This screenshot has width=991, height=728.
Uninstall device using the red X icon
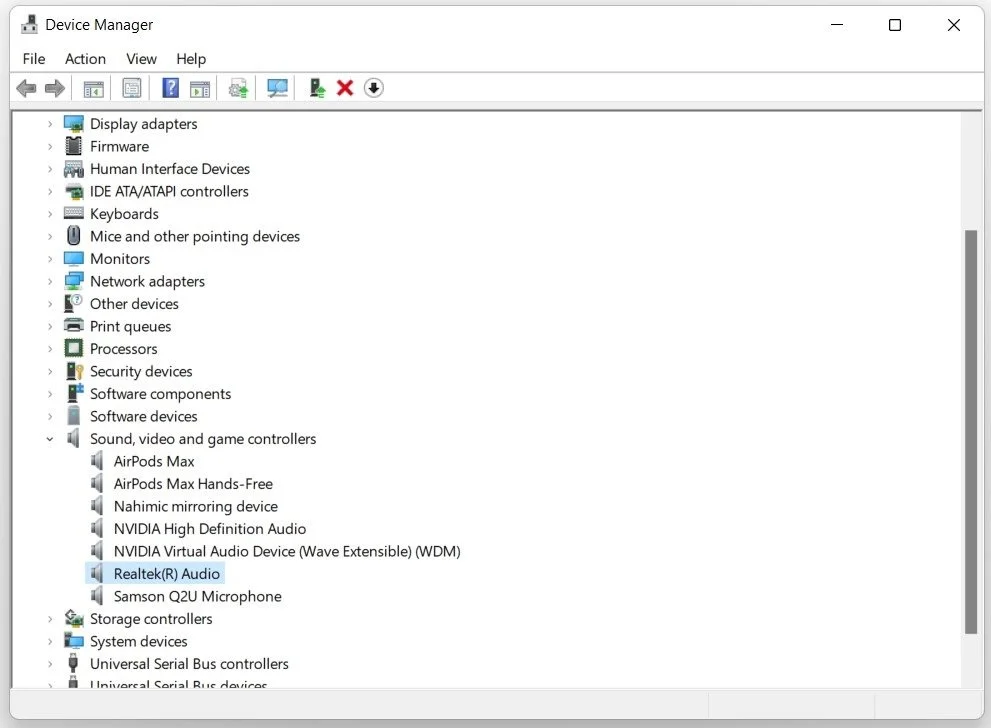(345, 88)
